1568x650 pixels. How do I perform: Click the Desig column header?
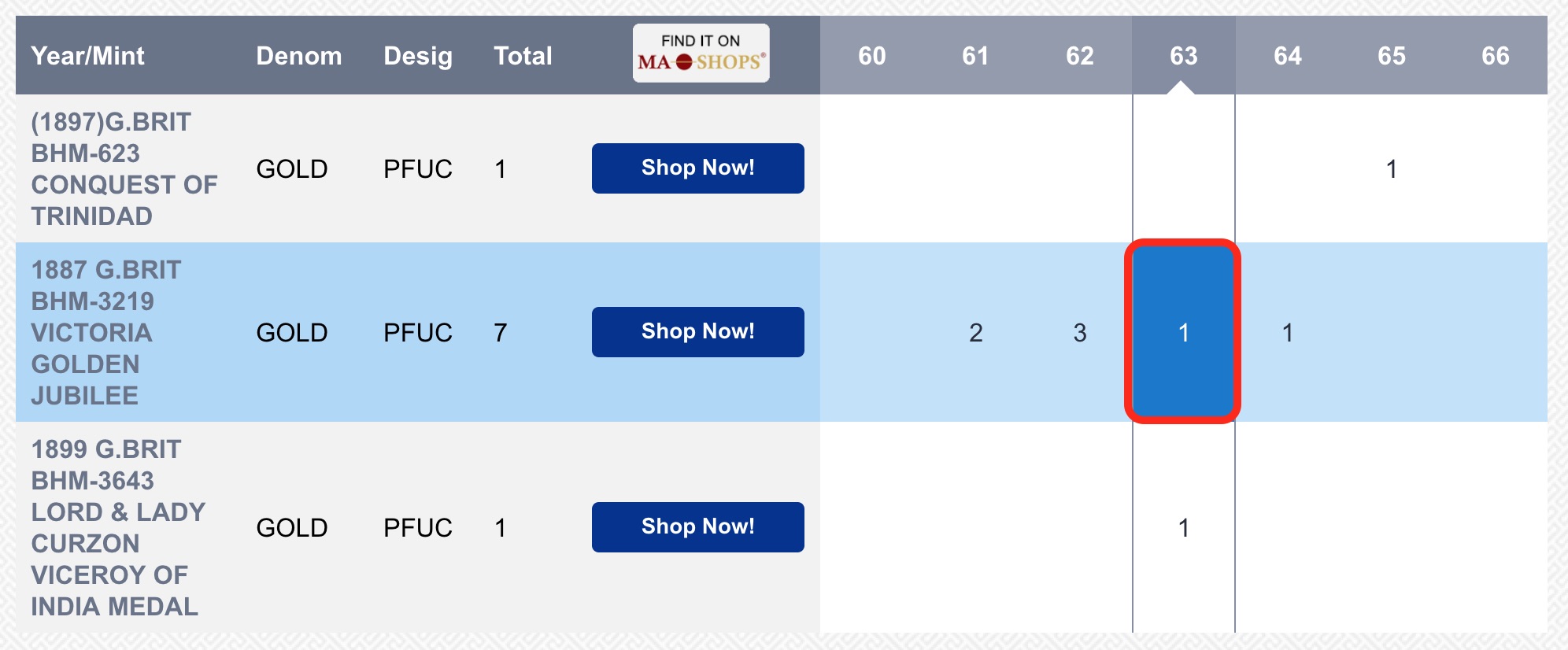(x=417, y=56)
